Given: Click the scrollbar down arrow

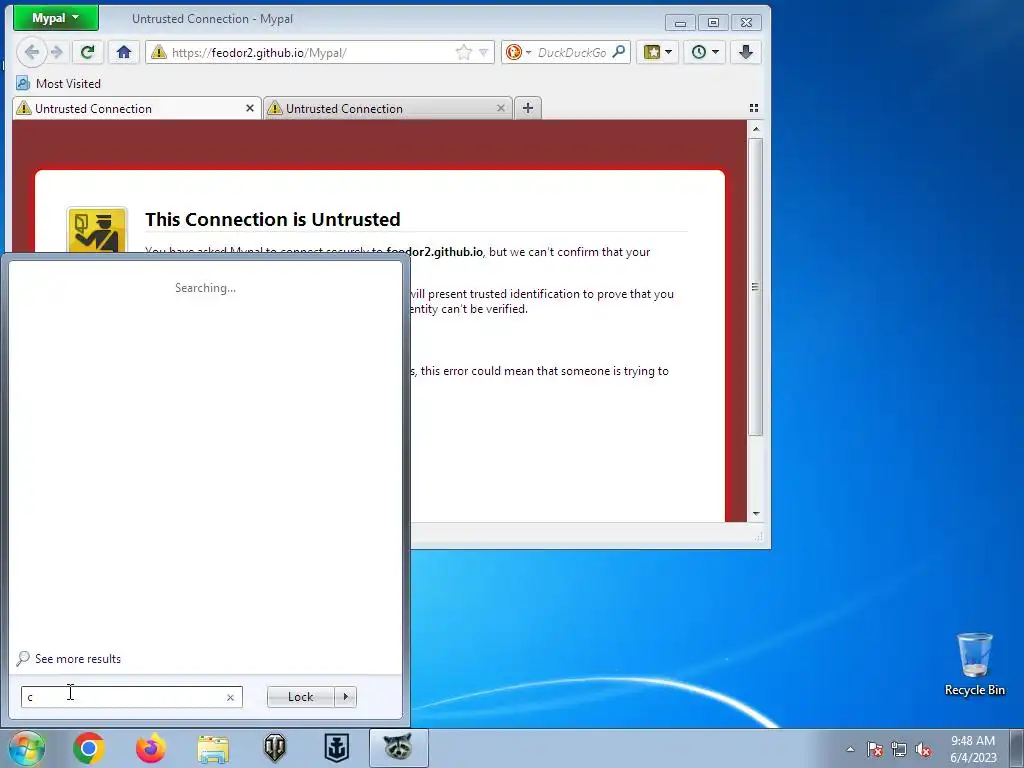Looking at the screenshot, I should (x=756, y=514).
